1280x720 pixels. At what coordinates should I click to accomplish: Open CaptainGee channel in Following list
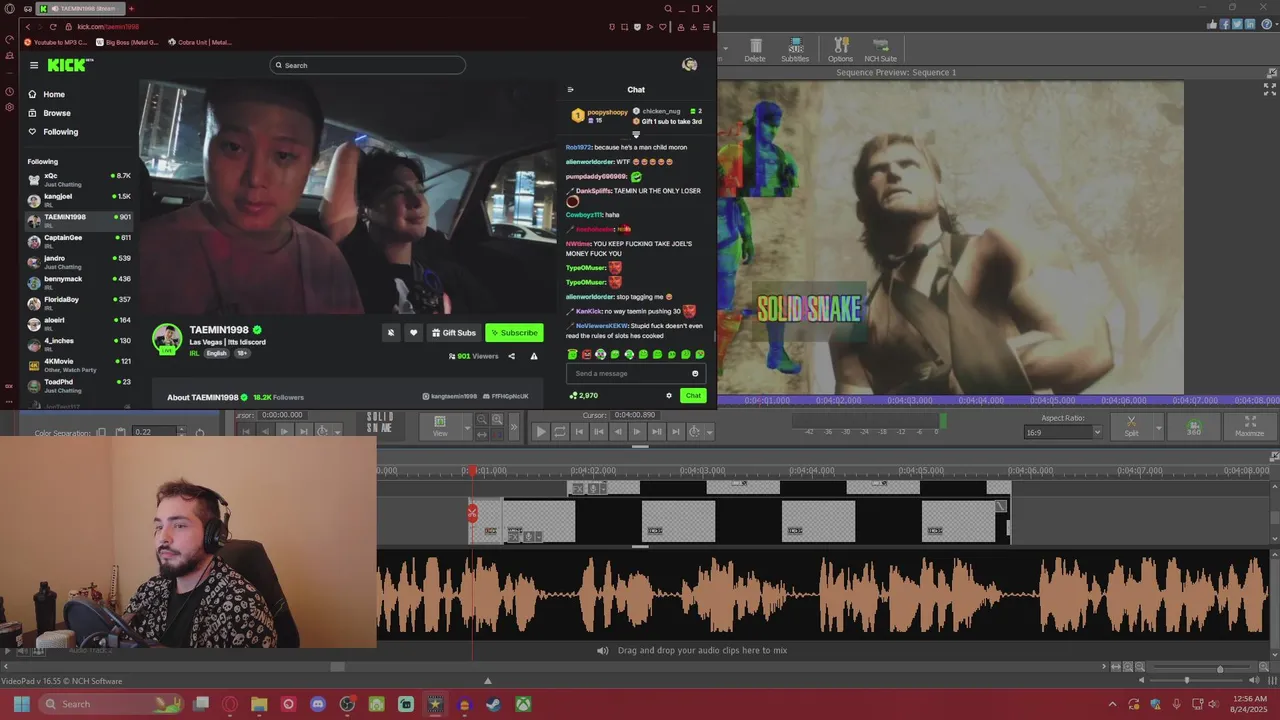pos(79,240)
